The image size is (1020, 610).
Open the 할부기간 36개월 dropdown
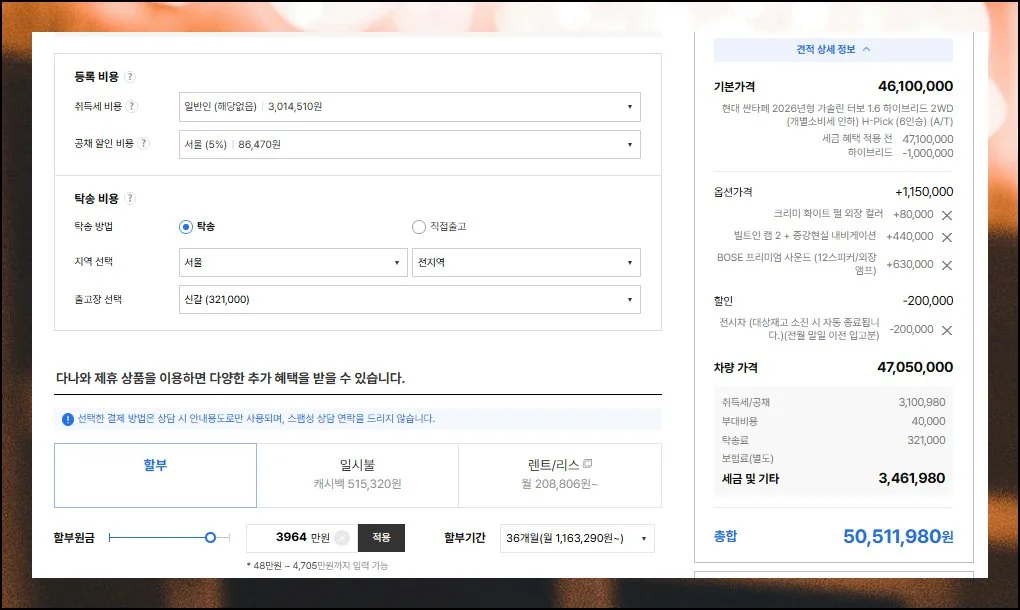click(x=577, y=538)
